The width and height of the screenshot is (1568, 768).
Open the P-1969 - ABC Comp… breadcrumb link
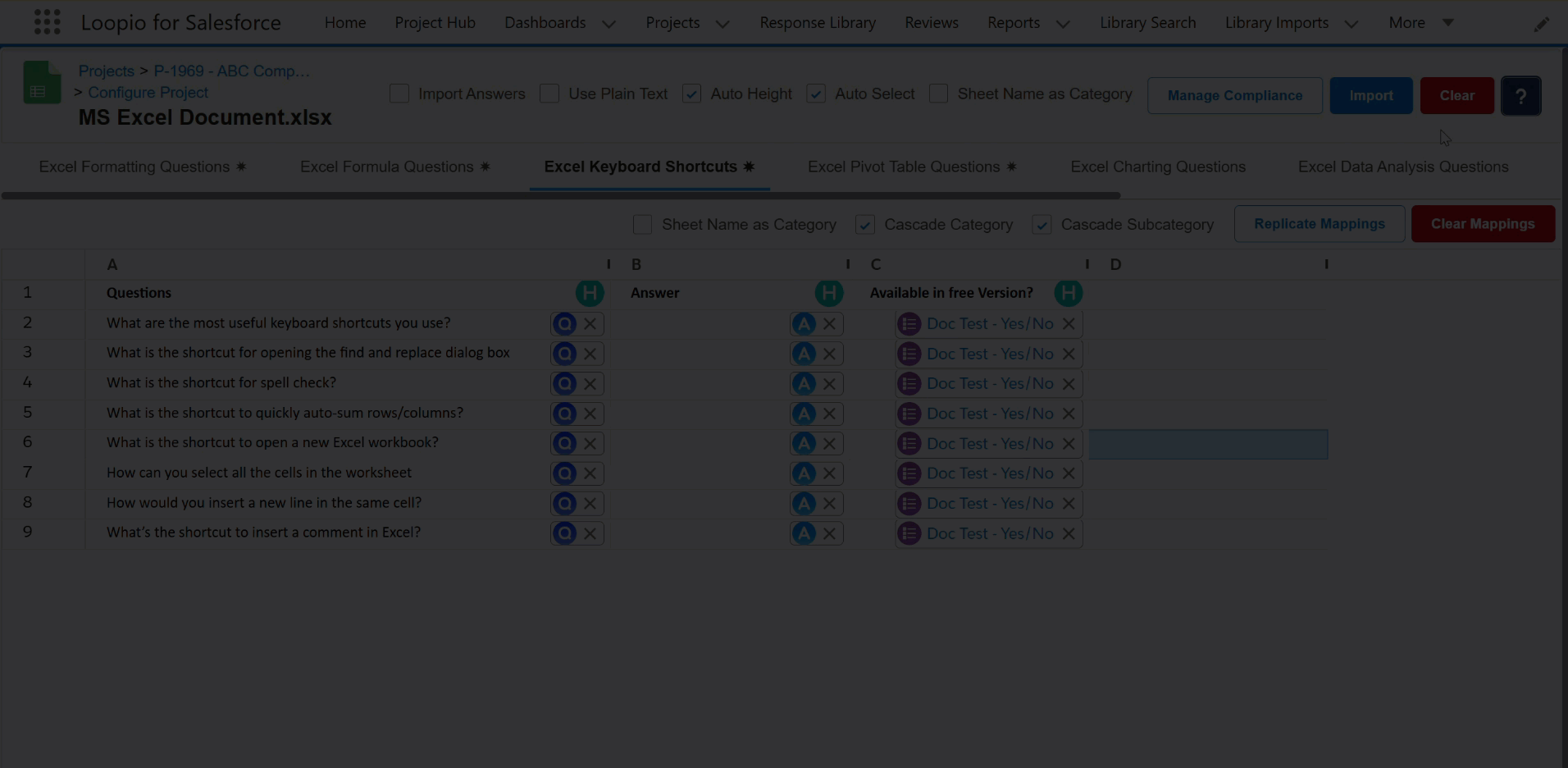(x=232, y=71)
